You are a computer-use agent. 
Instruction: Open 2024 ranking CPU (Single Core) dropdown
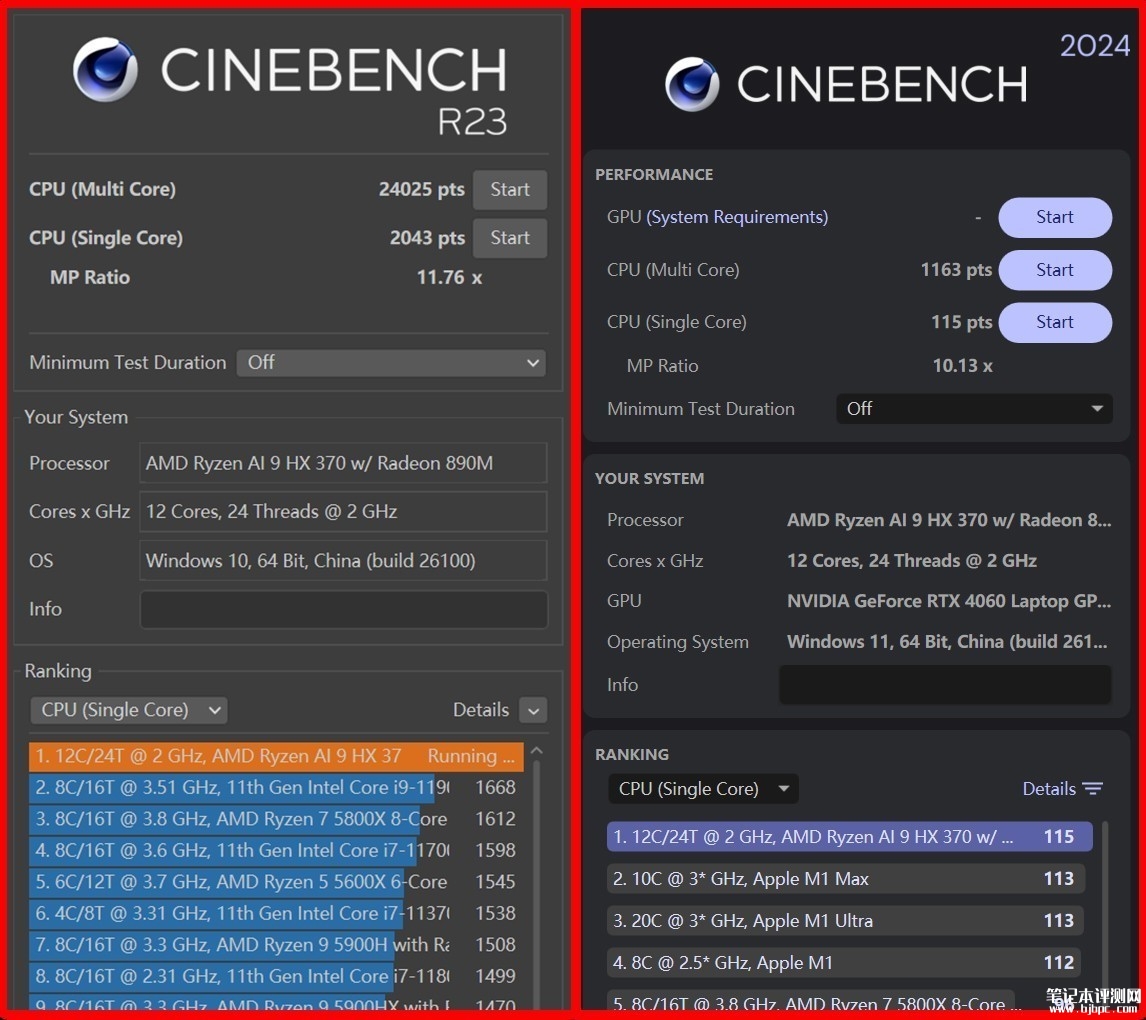point(703,788)
